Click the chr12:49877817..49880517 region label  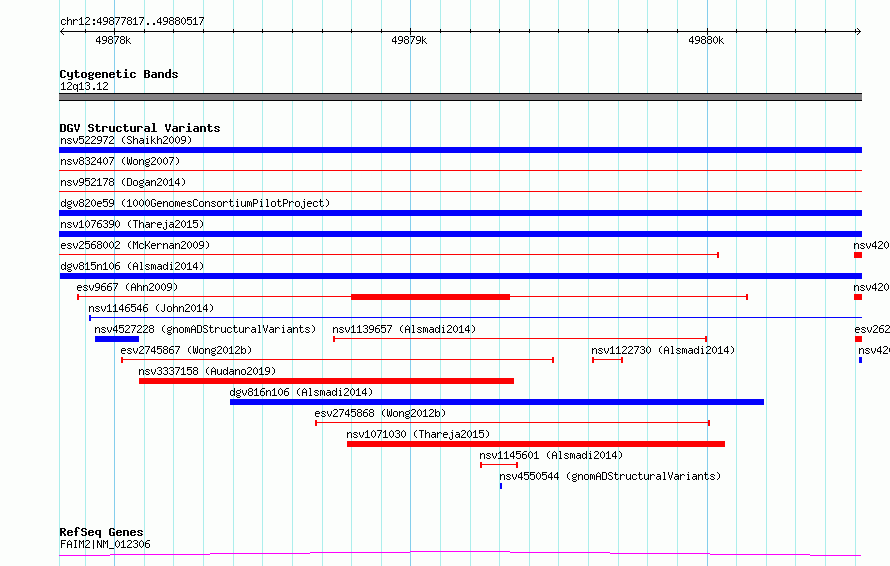[132, 21]
